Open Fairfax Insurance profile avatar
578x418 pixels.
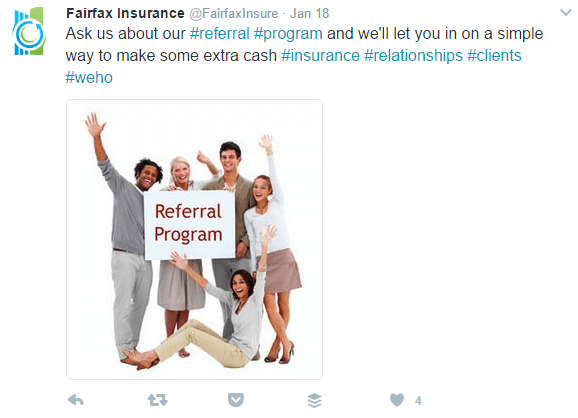click(x=29, y=32)
